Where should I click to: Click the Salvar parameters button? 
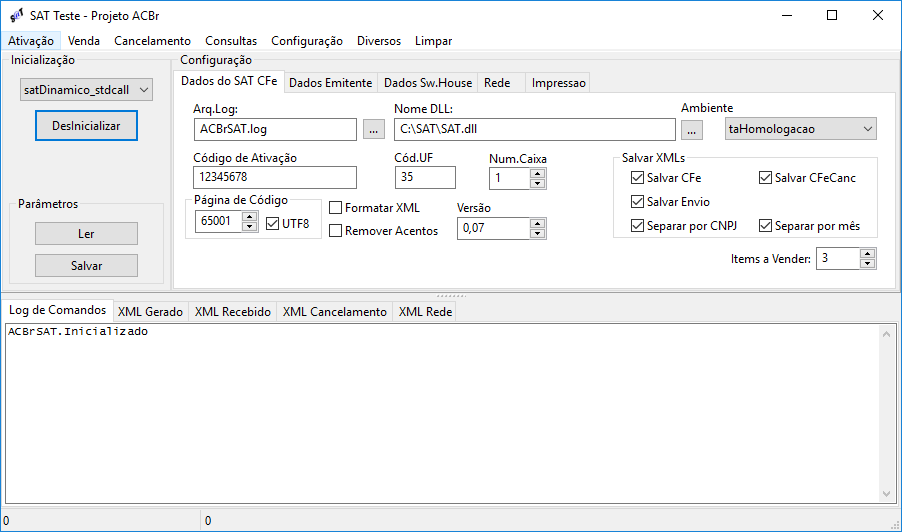(86, 266)
